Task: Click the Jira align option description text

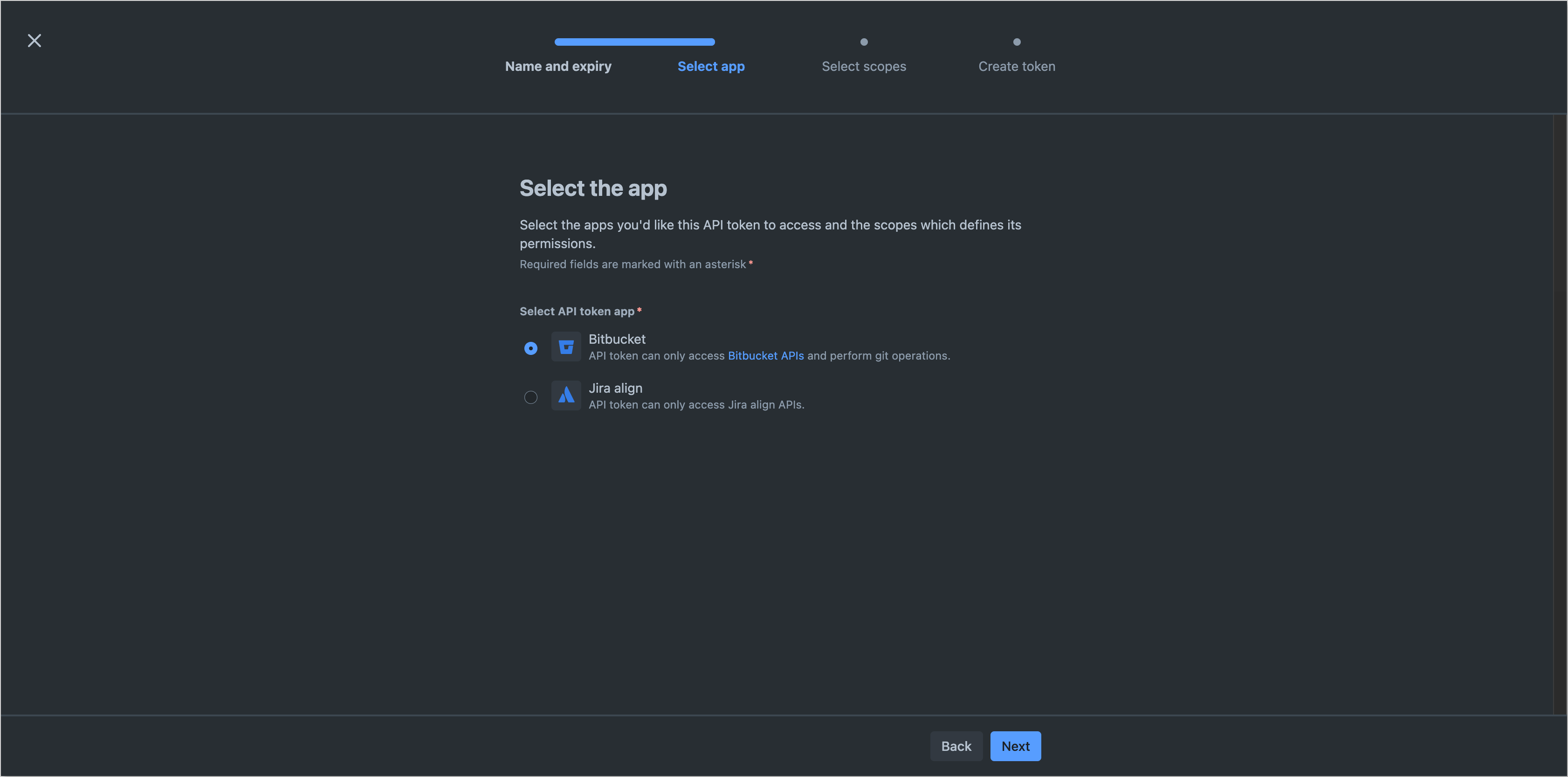Action: tap(696, 404)
